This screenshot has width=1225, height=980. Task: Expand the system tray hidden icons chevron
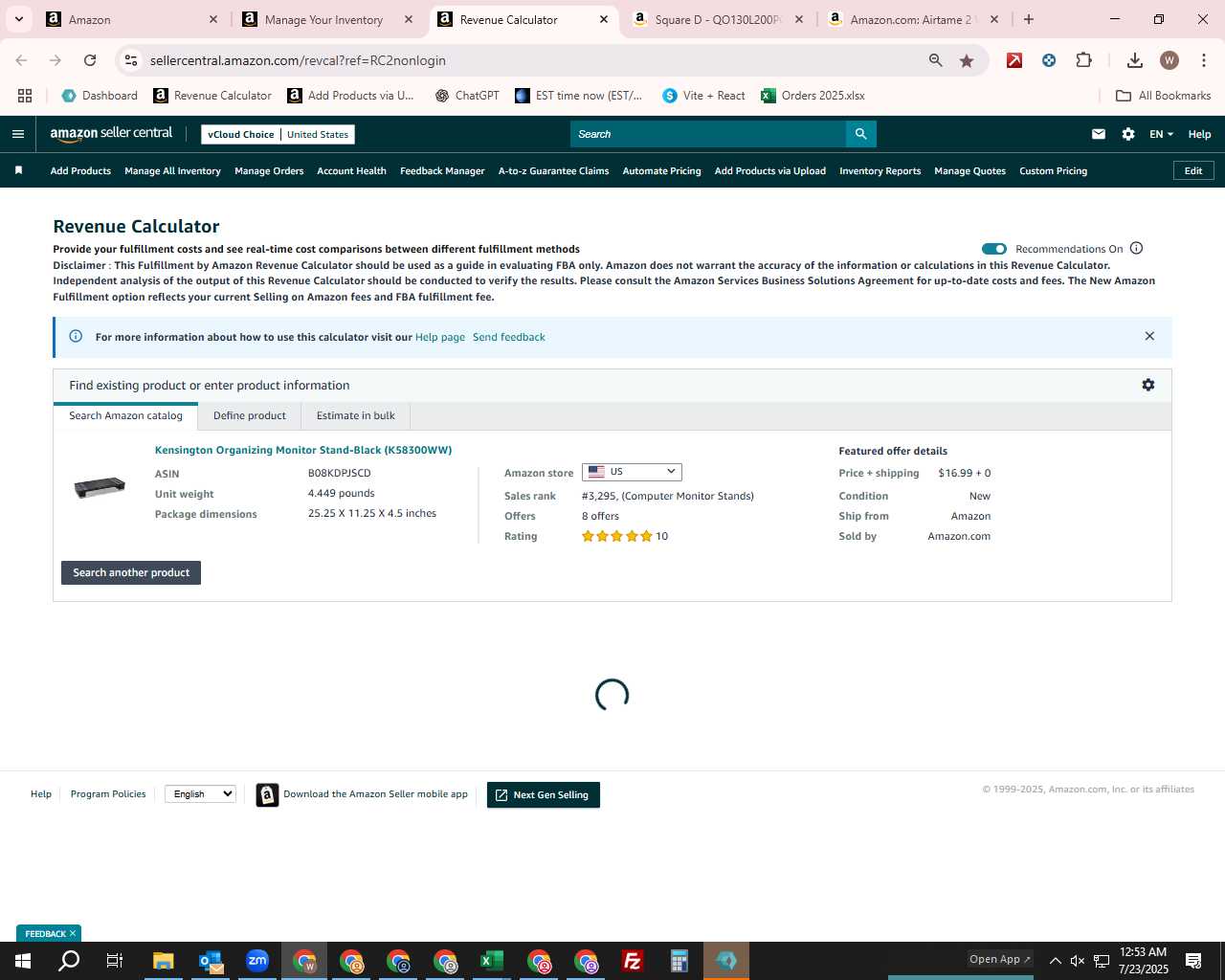1056,961
